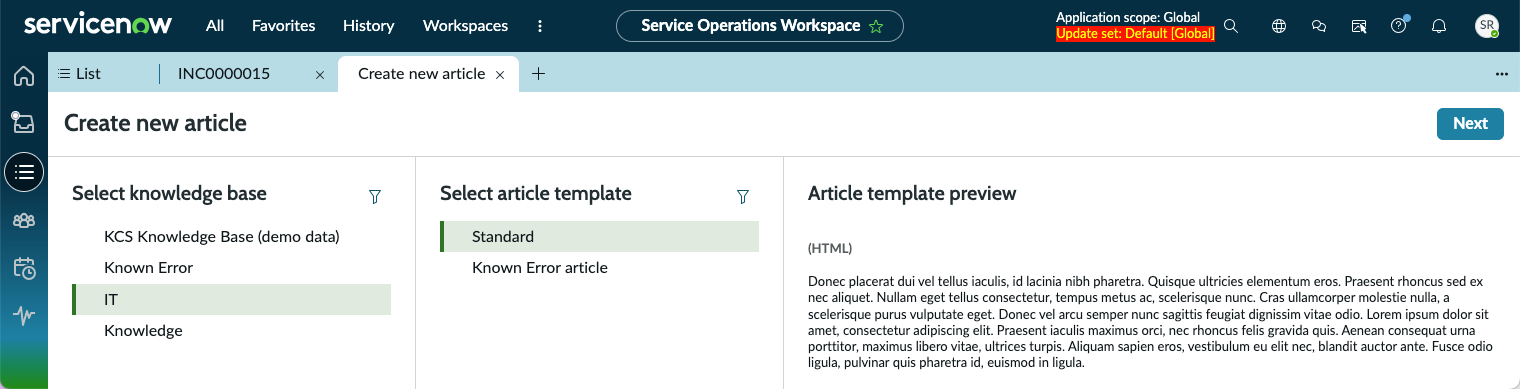The height and width of the screenshot is (389, 1520).
Task: Toggle favorite star on Service Operations Workspace
Action: click(x=876, y=27)
